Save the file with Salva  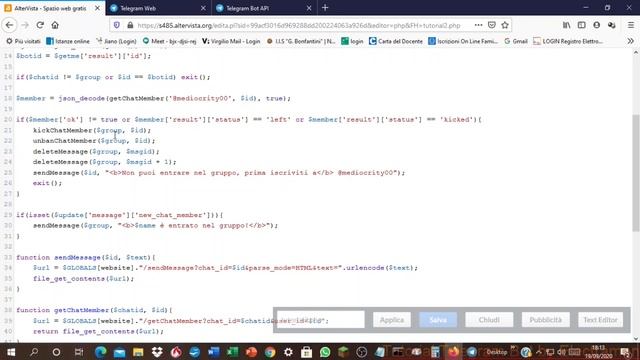(438, 320)
